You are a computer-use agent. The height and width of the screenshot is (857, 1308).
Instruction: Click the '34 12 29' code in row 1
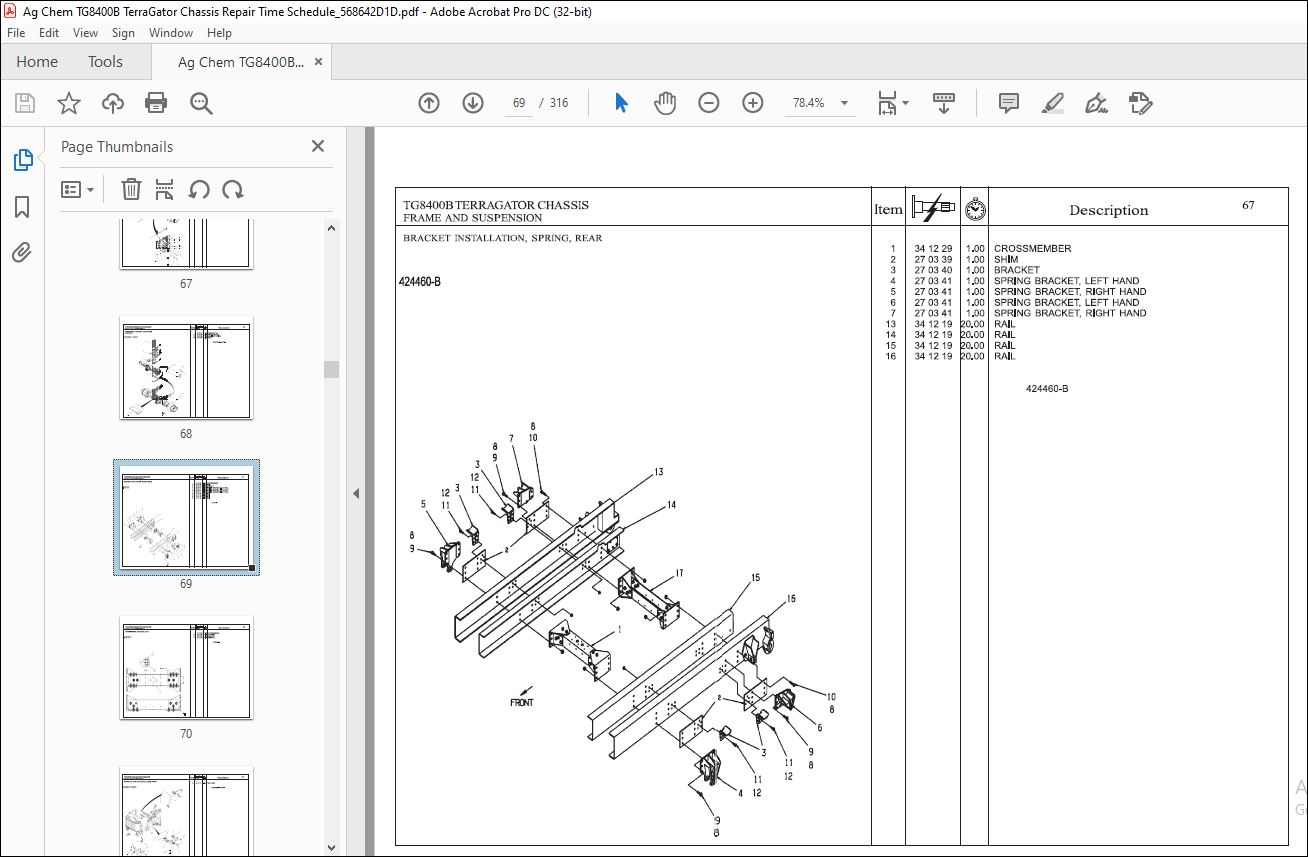[x=933, y=249]
